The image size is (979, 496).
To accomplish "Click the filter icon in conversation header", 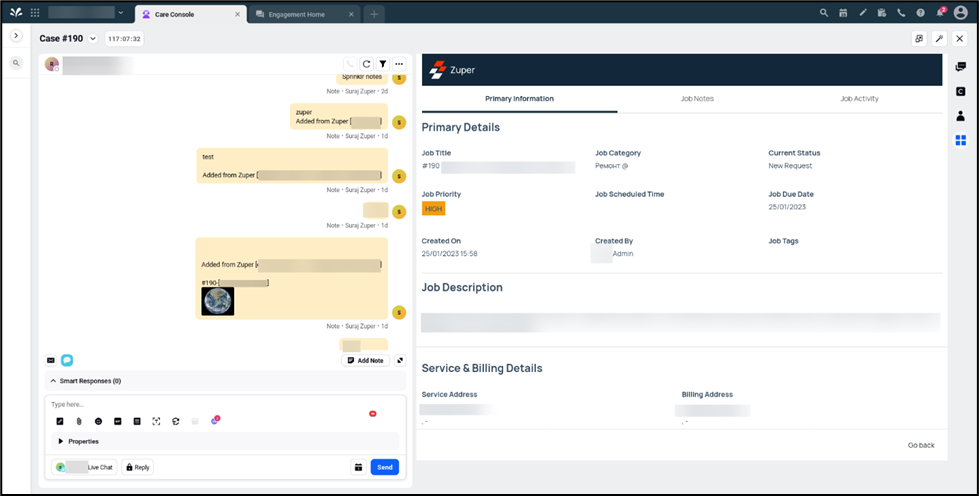I will pos(383,64).
